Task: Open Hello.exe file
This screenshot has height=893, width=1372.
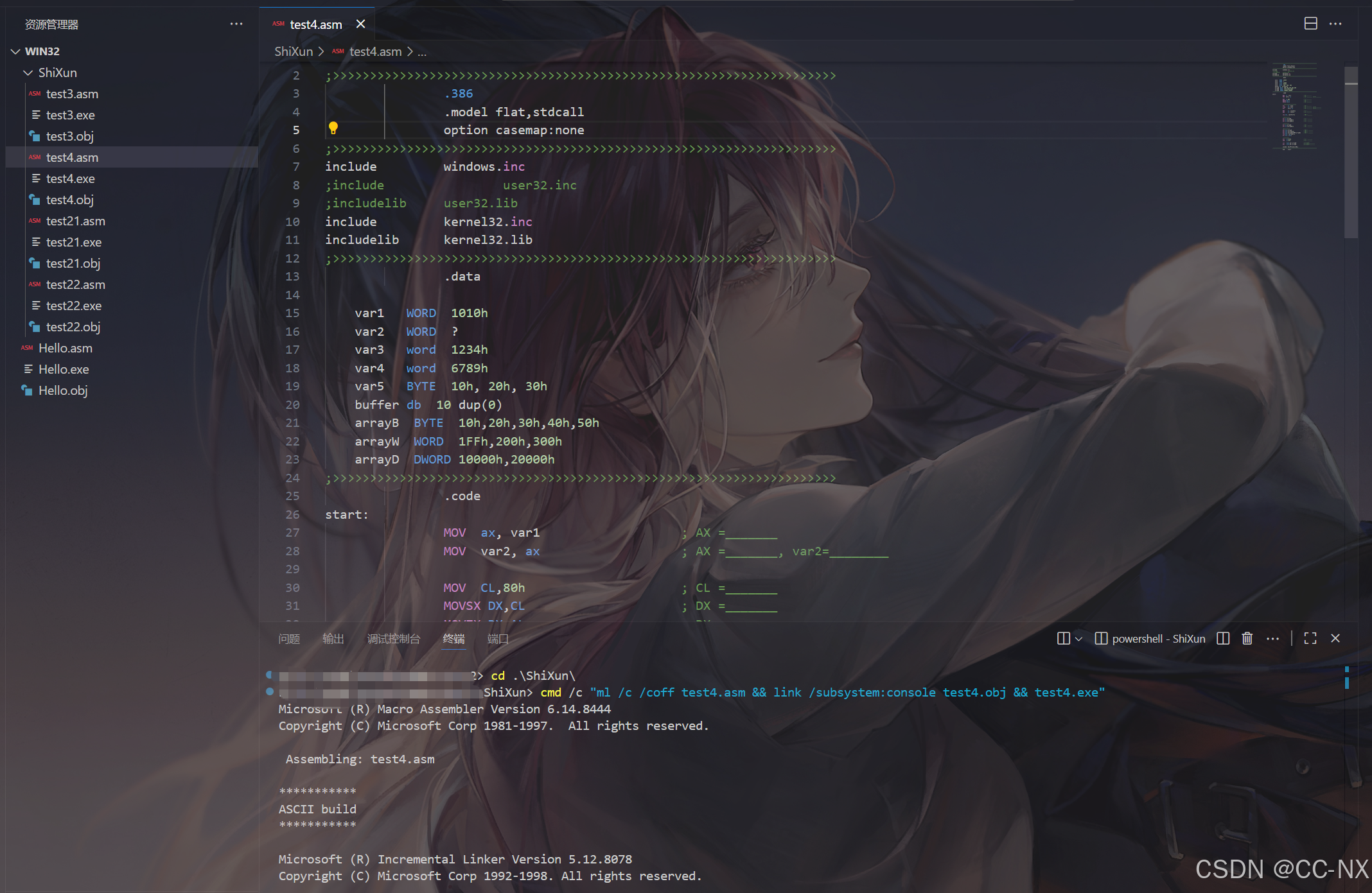Action: pos(132,369)
